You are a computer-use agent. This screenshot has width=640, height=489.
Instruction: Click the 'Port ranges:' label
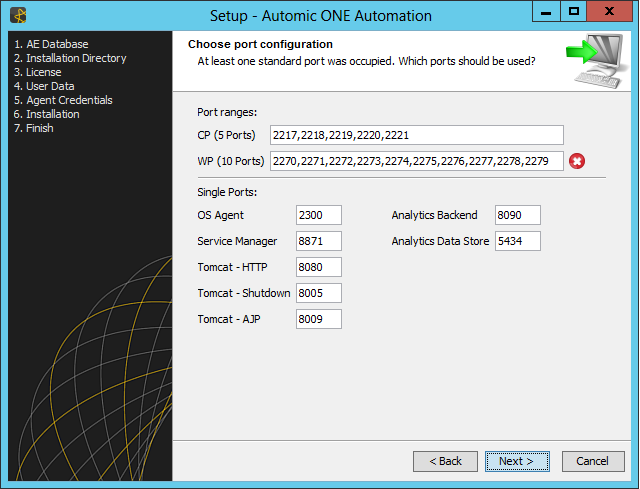pos(227,112)
